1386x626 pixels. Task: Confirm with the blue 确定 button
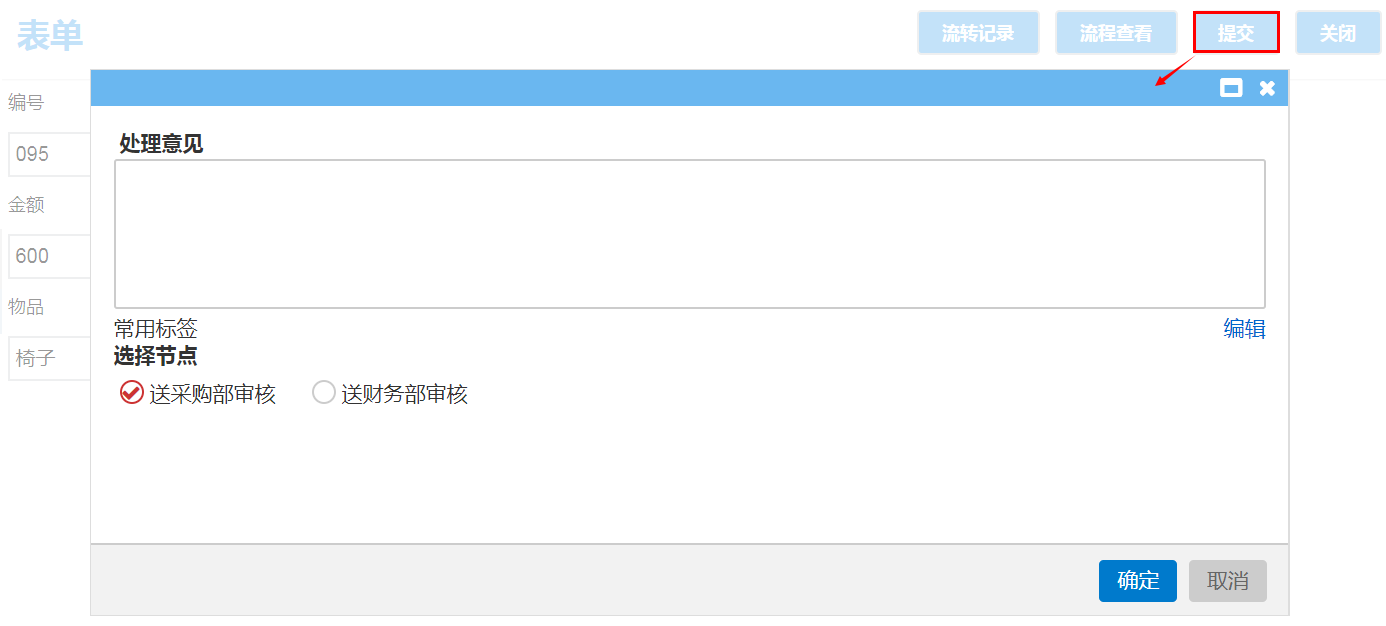click(1137, 581)
